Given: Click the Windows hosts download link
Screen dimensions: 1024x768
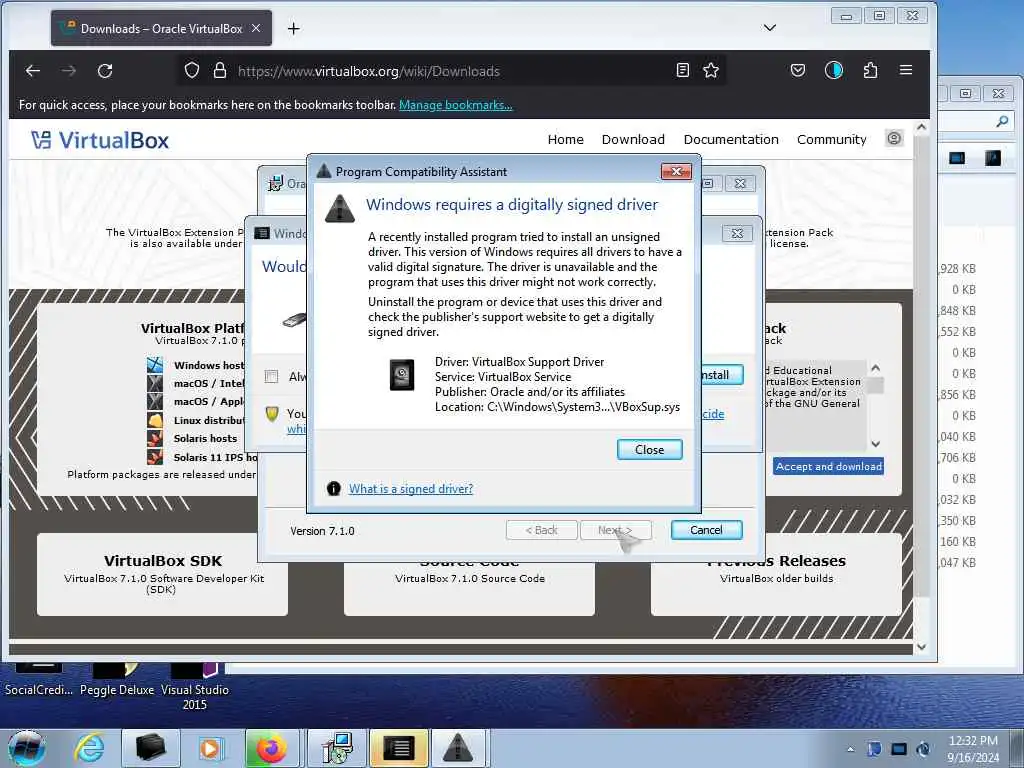Looking at the screenshot, I should pyautogui.click(x=209, y=365).
